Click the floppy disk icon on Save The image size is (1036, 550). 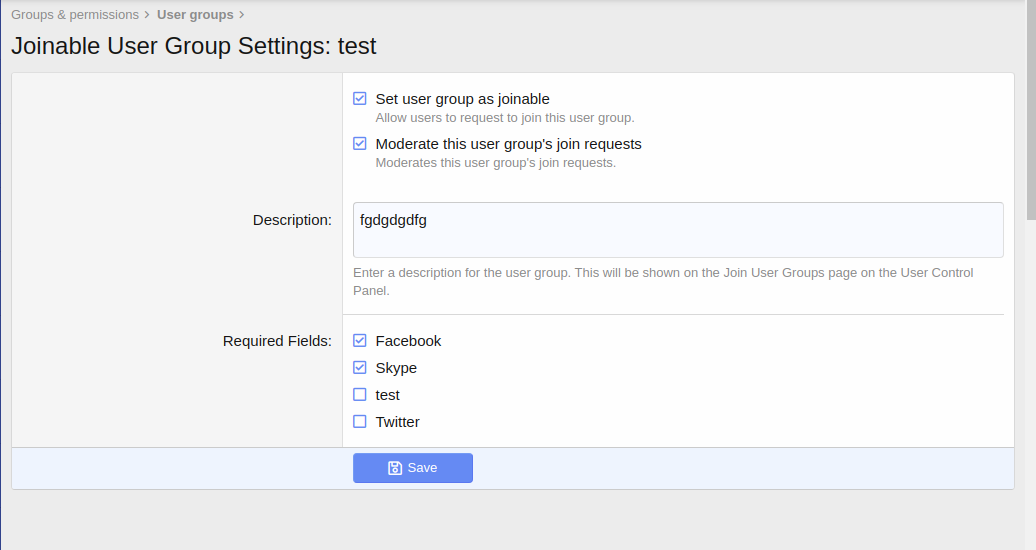point(395,468)
